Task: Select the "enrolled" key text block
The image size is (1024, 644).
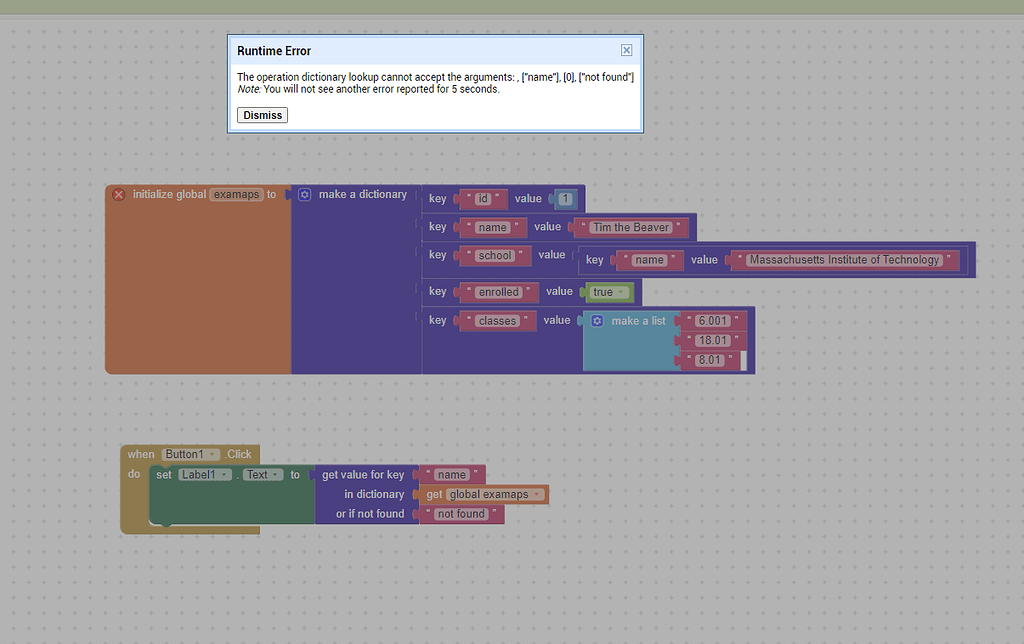Action: coord(498,292)
